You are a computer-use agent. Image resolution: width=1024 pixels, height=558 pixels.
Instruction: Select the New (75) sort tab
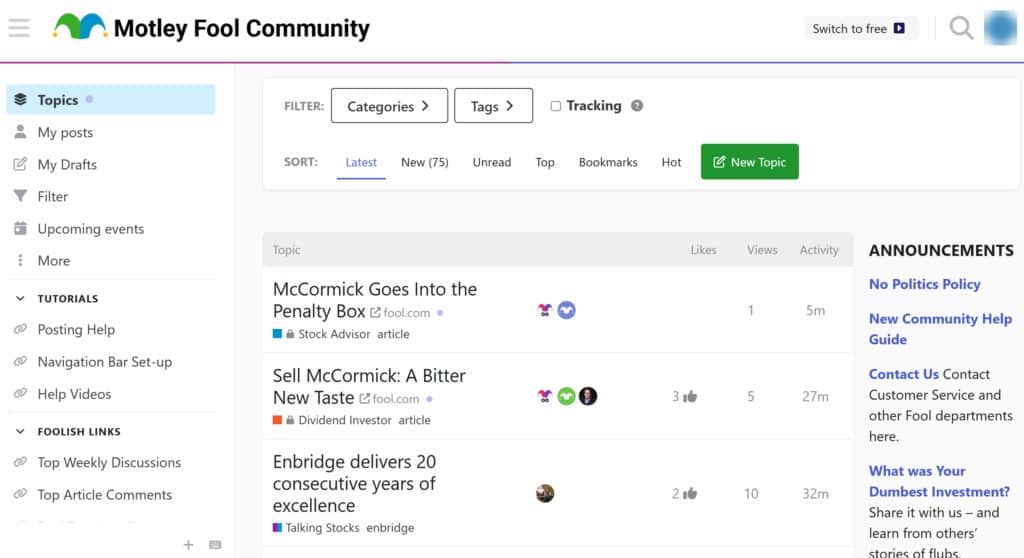pyautogui.click(x=424, y=162)
